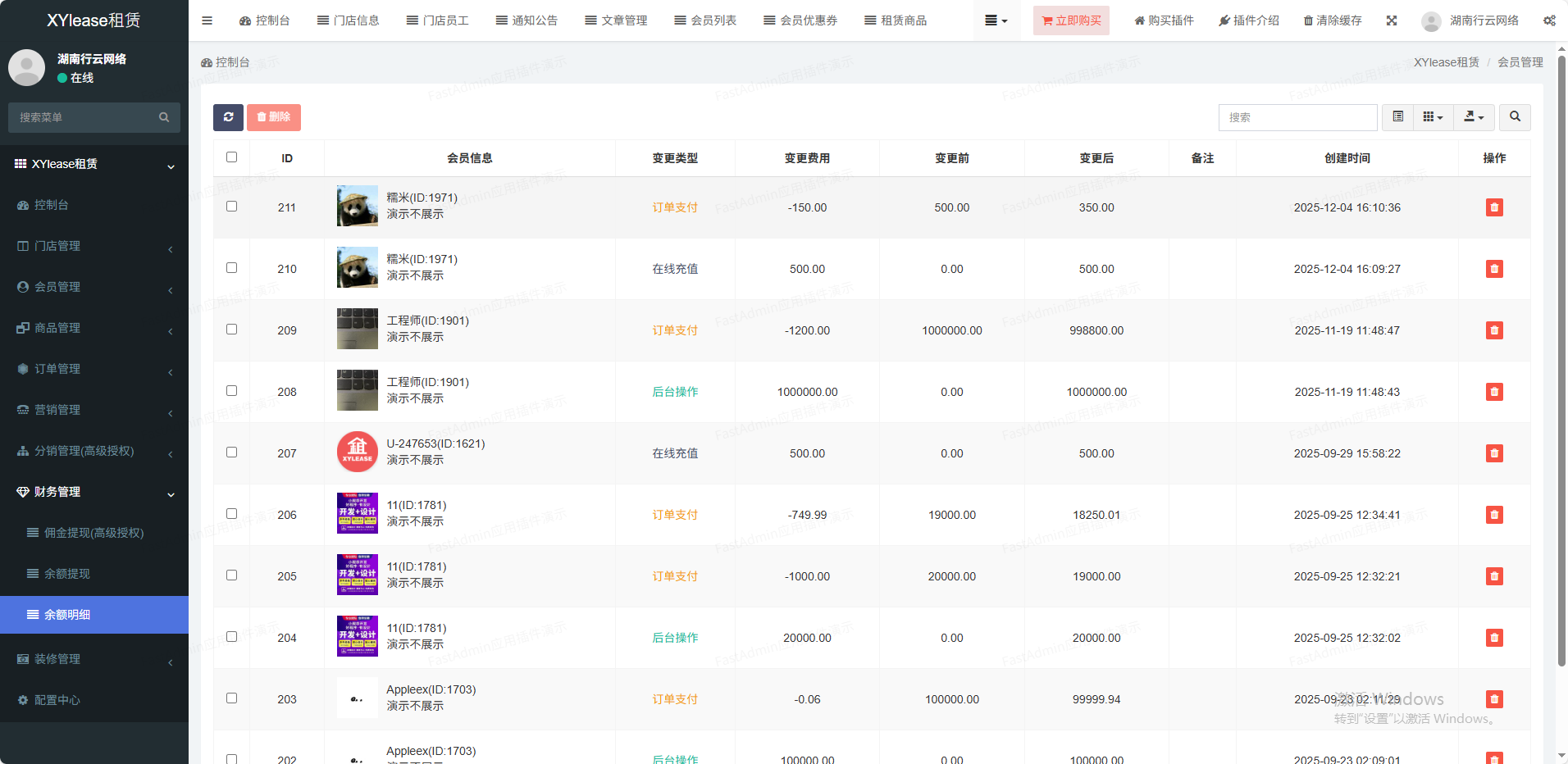The width and height of the screenshot is (1568, 764).
Task: Open the advanced search magnifier button
Action: 1514,117
